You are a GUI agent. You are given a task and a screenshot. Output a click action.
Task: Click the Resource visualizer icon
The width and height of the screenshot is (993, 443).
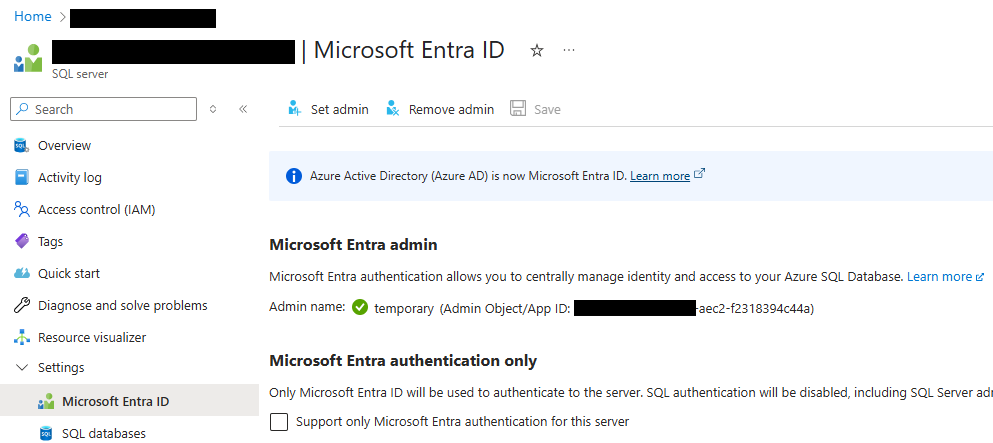coord(22,338)
